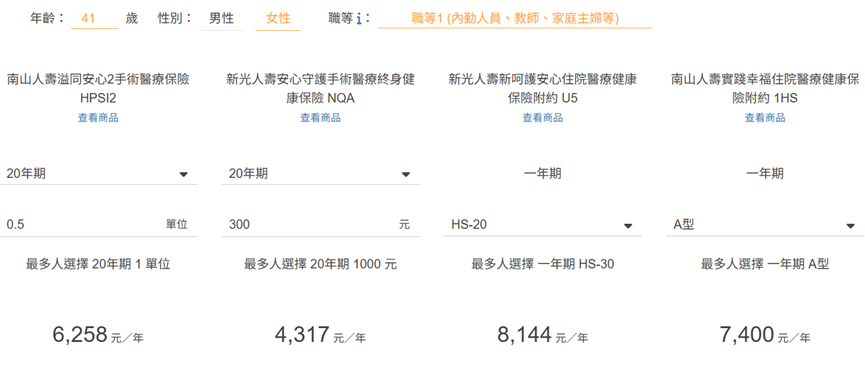865x369 pixels.
Task: Click the product title 新光人壽新呵護安心住院醫療健康保險附約 U5
Action: (x=543, y=89)
